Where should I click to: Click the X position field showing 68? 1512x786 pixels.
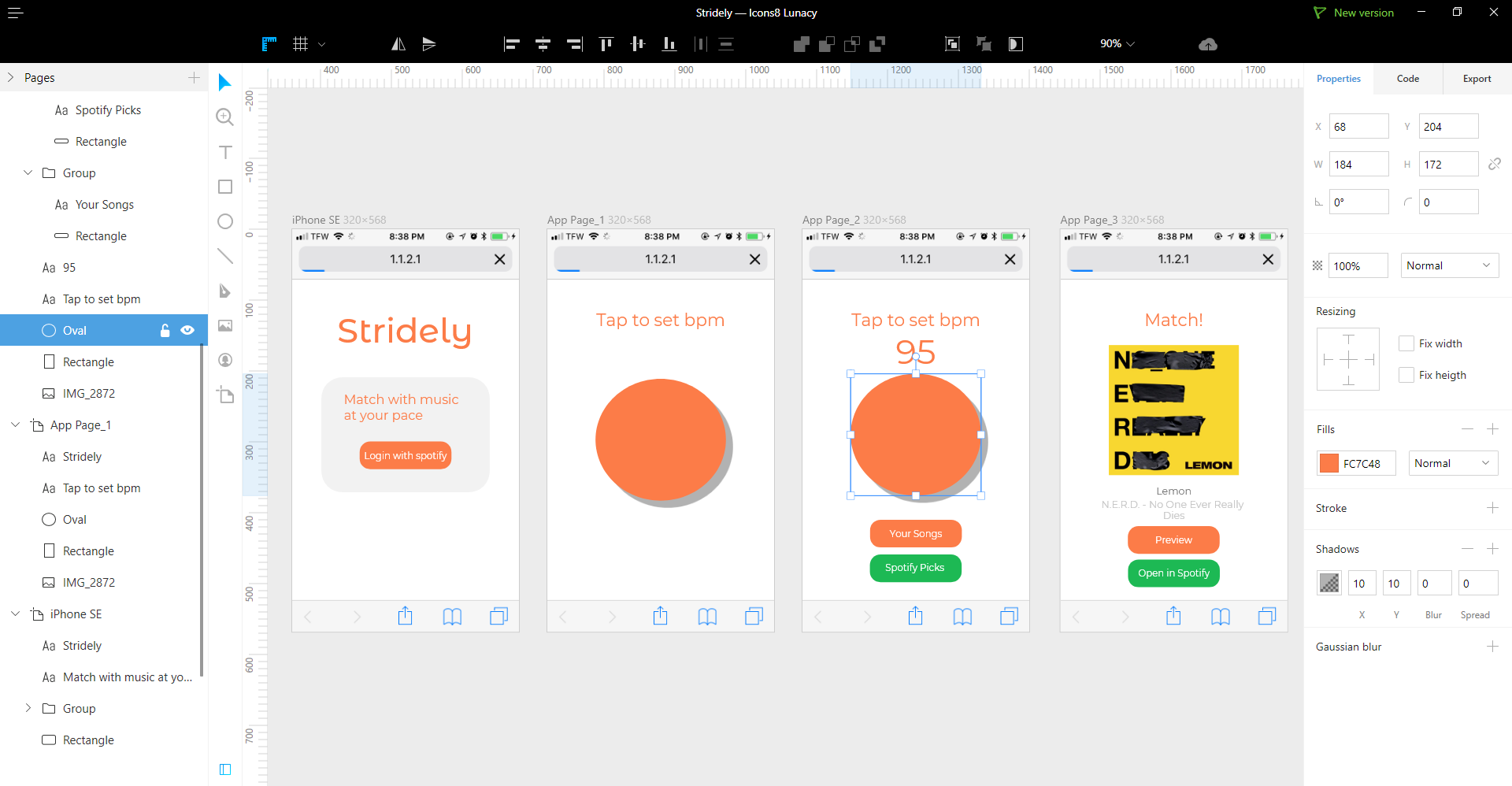point(1359,126)
